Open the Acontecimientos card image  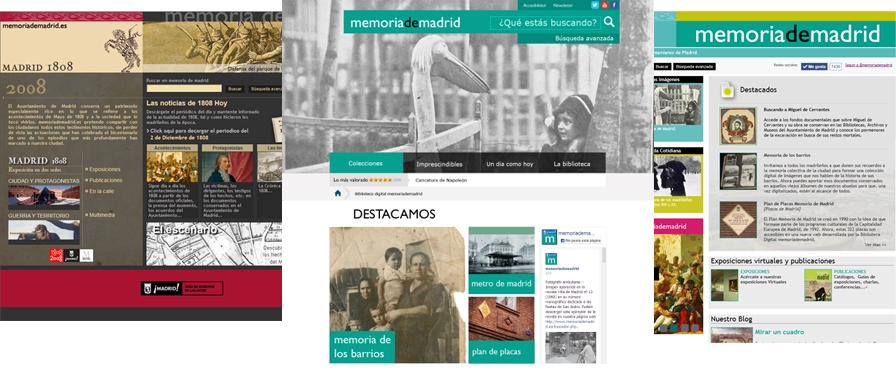pyautogui.click(x=173, y=167)
